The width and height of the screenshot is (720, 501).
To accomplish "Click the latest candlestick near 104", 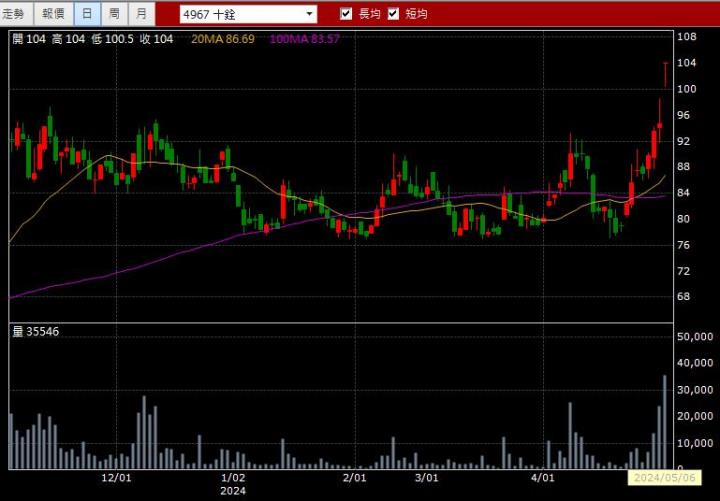I will tap(665, 74).
